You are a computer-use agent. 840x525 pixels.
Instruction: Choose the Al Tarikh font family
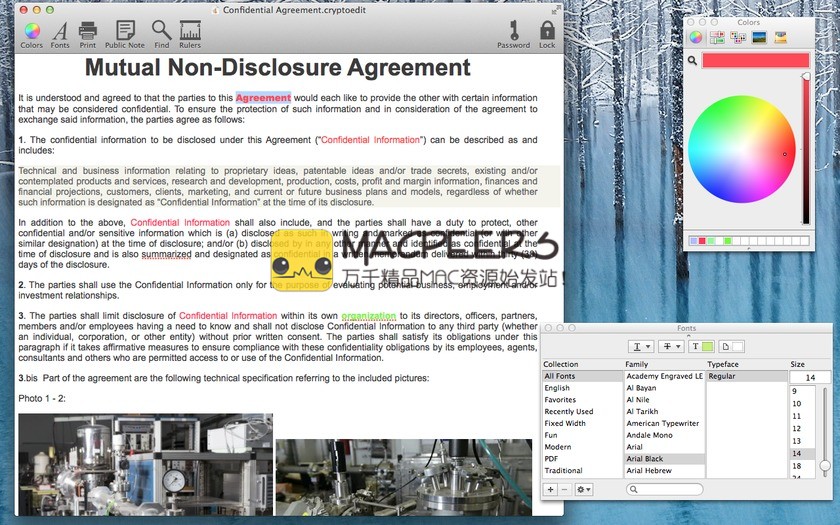pos(665,411)
